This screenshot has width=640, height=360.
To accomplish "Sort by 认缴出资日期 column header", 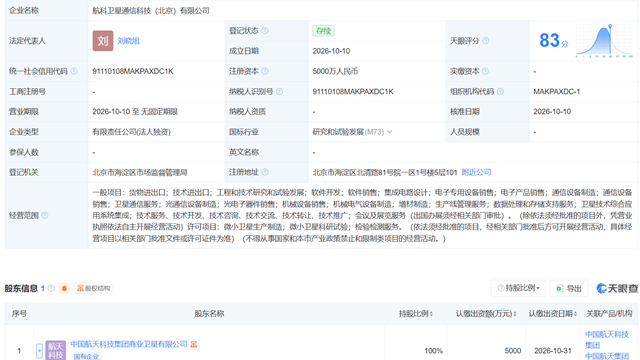I will [x=553, y=313].
